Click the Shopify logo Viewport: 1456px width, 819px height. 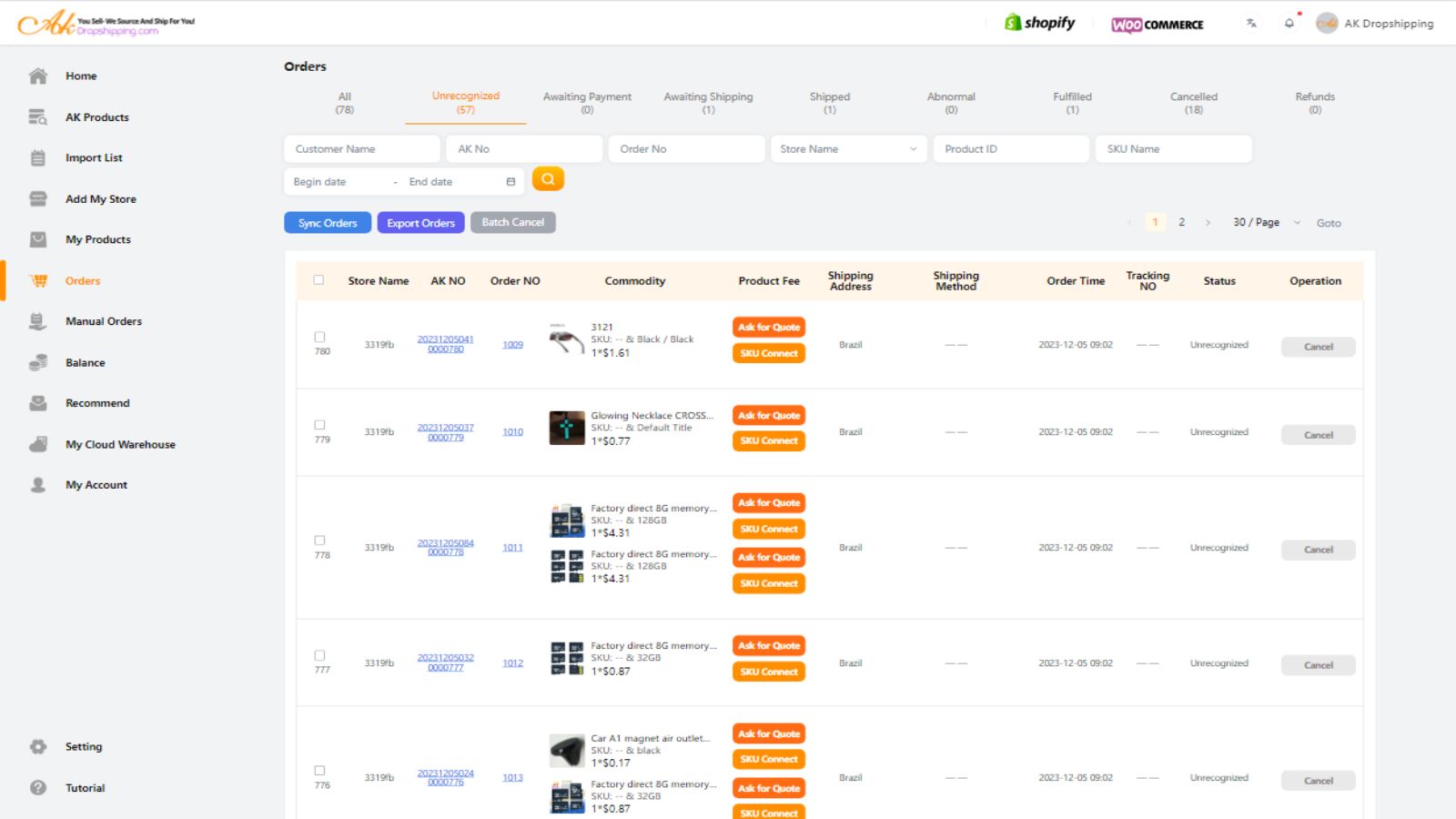[1039, 23]
